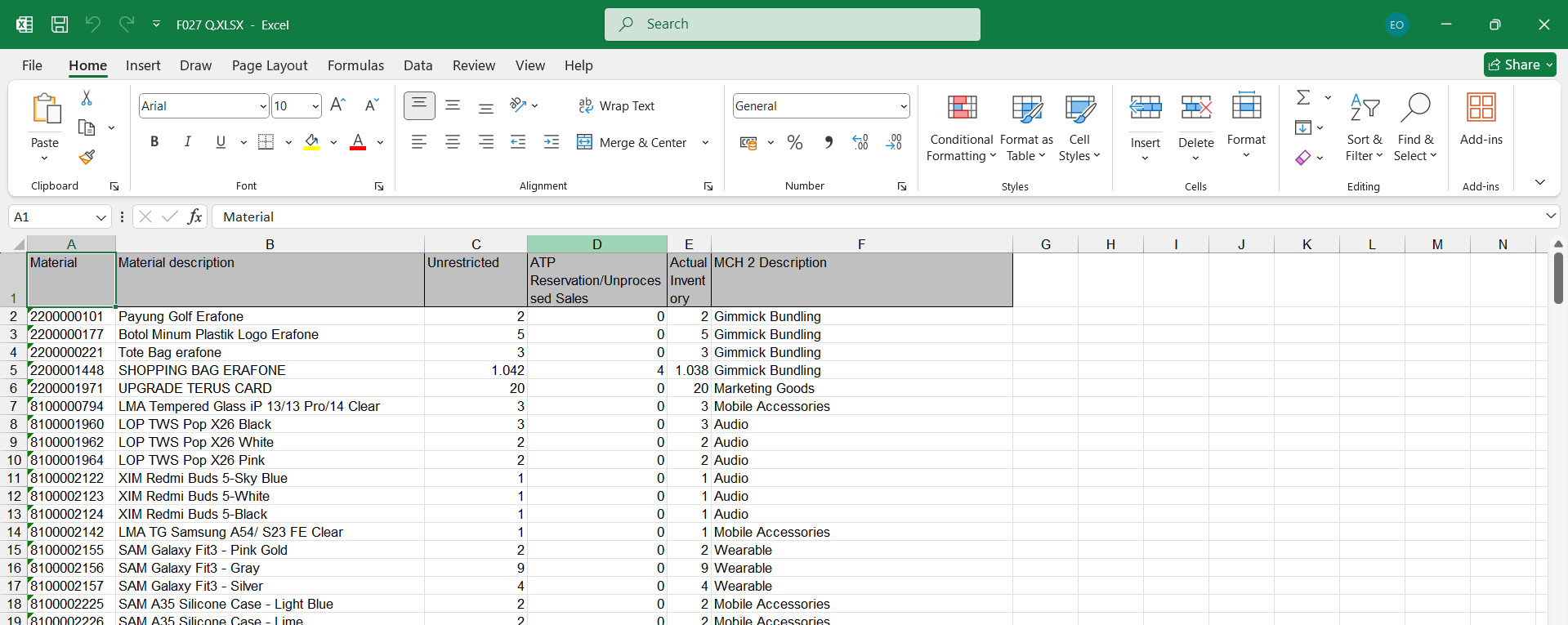Switch to the Formulas tab
1568x625 pixels.
(x=355, y=65)
